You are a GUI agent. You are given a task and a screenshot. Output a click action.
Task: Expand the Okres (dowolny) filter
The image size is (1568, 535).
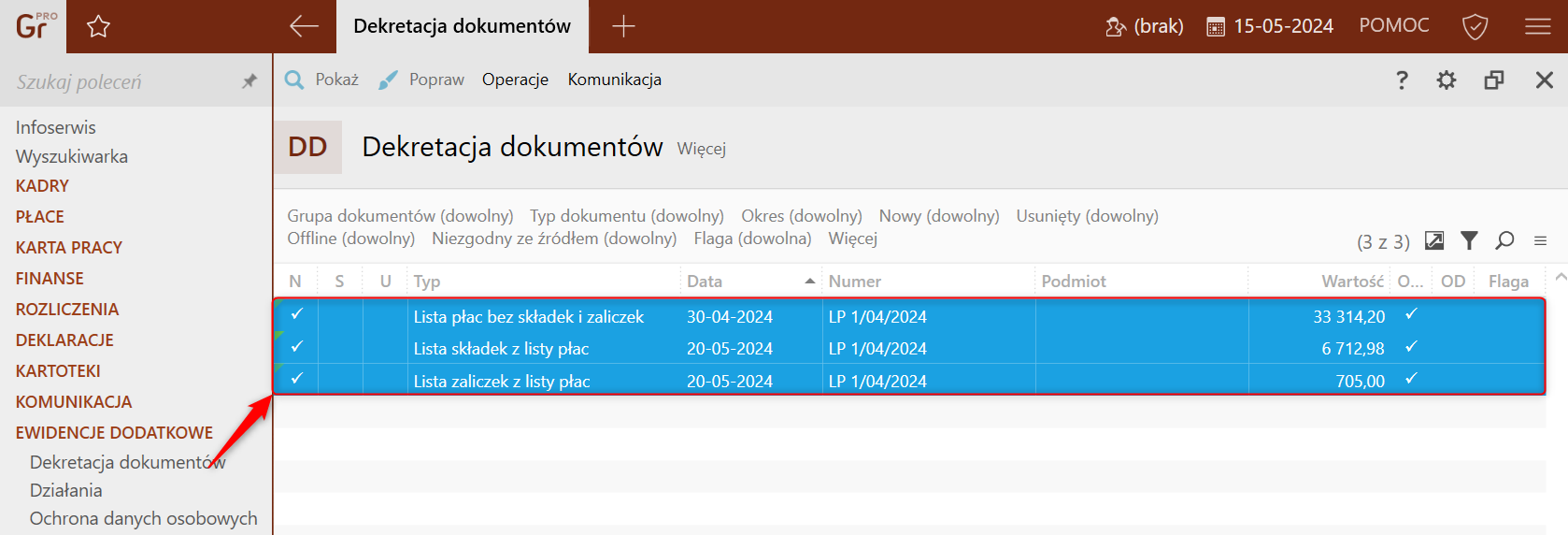tap(802, 216)
